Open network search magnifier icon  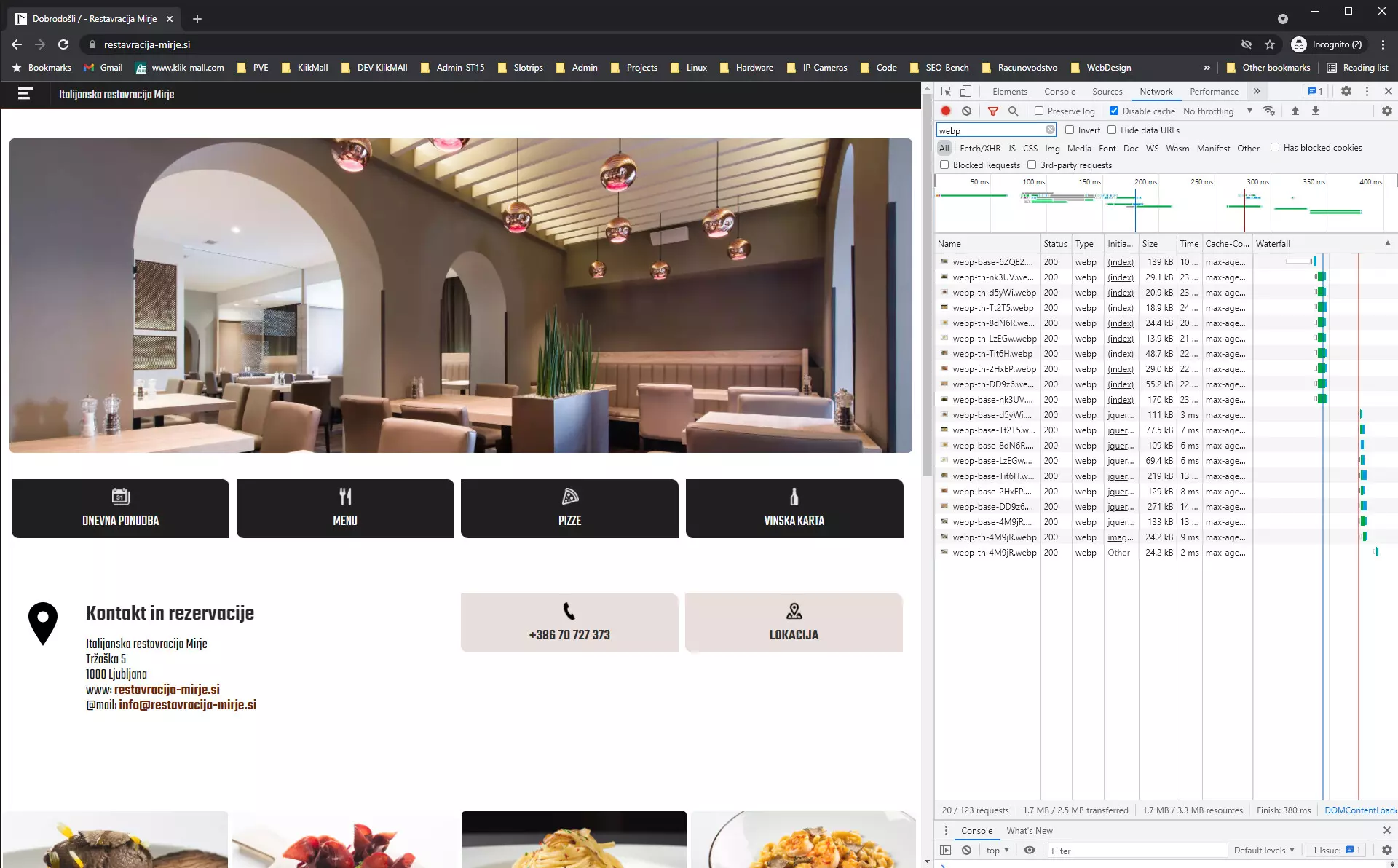(1013, 111)
